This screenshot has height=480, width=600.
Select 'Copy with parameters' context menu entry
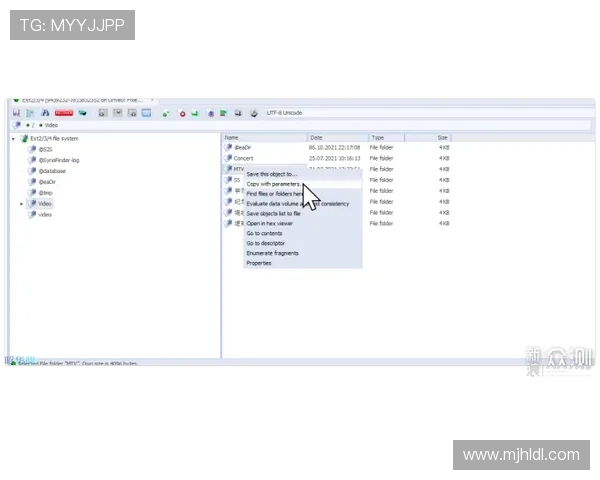pyautogui.click(x=273, y=184)
